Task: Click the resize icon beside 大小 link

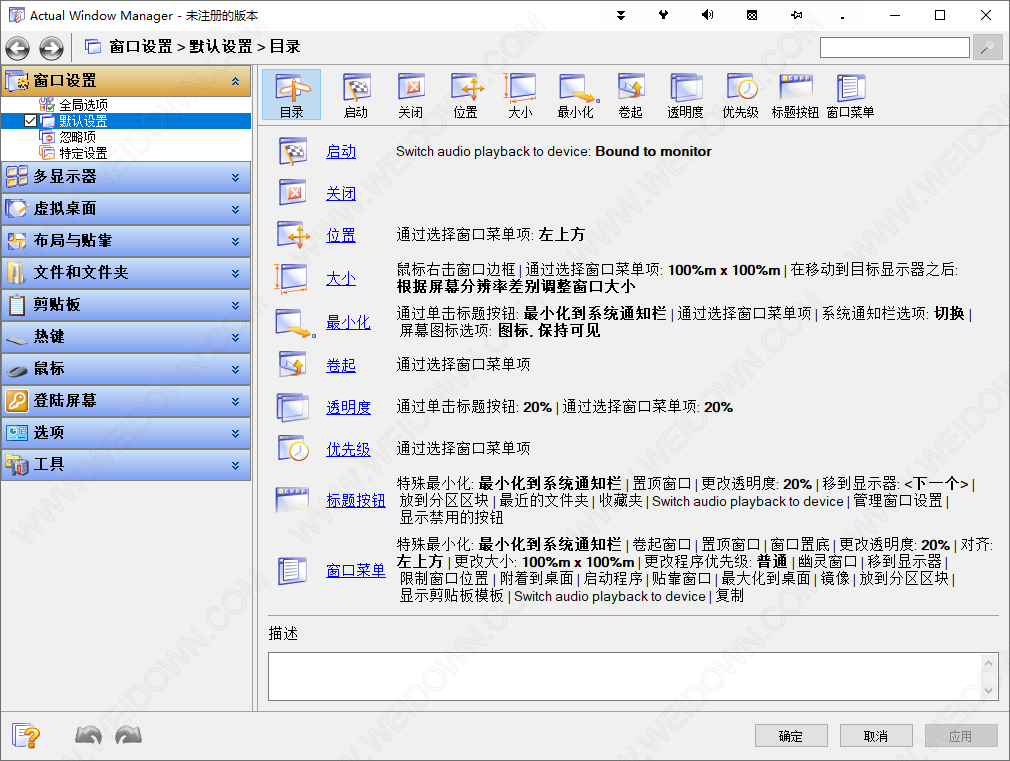Action: tap(292, 278)
